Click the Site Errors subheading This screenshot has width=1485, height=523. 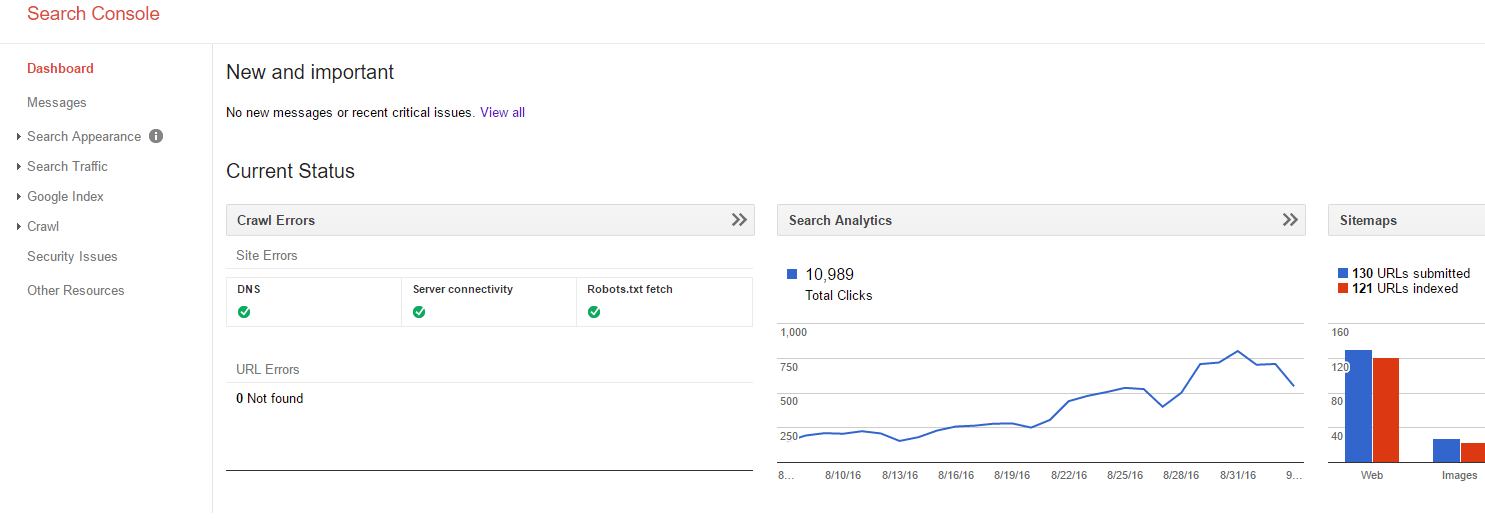[267, 256]
